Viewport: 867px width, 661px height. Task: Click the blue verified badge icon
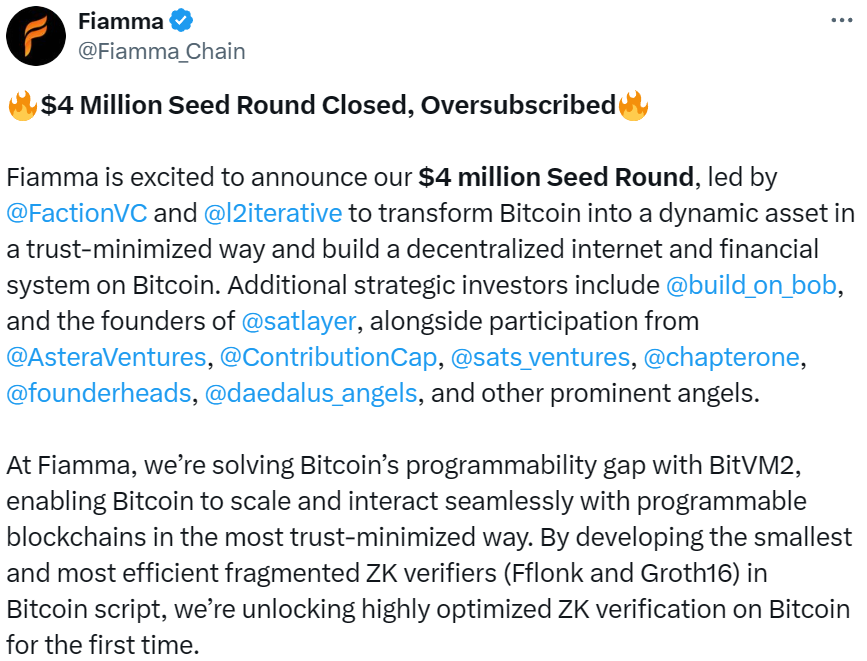181,19
